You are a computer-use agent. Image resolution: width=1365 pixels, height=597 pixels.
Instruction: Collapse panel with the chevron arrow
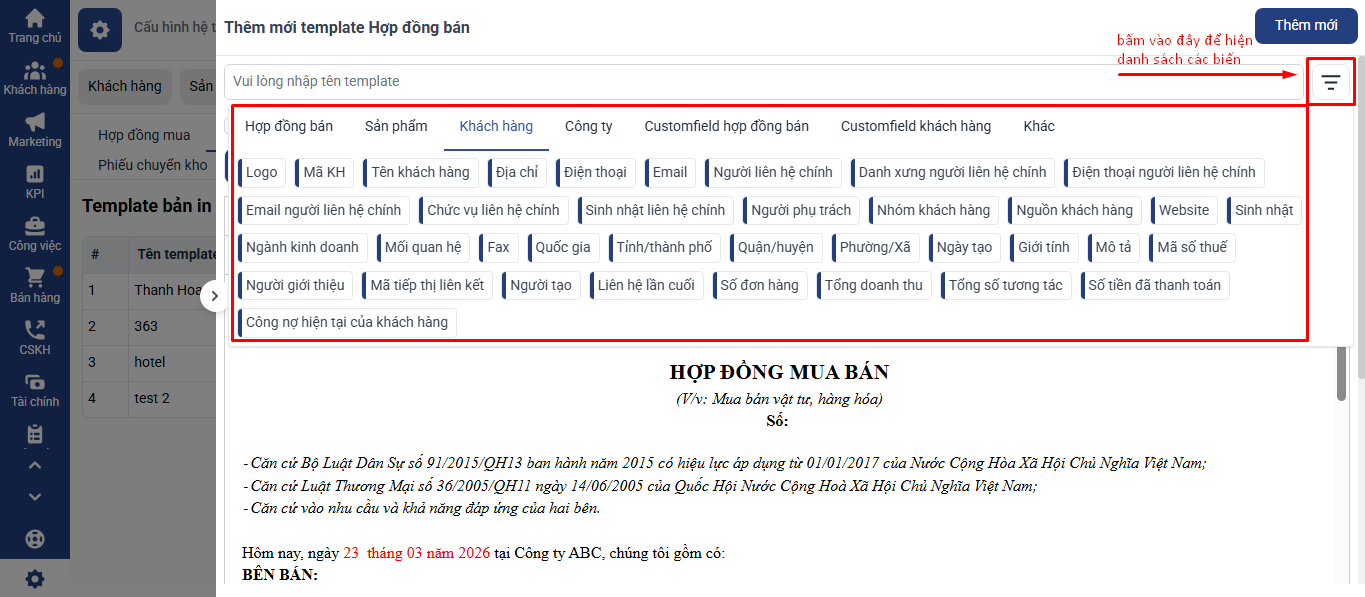coord(215,297)
